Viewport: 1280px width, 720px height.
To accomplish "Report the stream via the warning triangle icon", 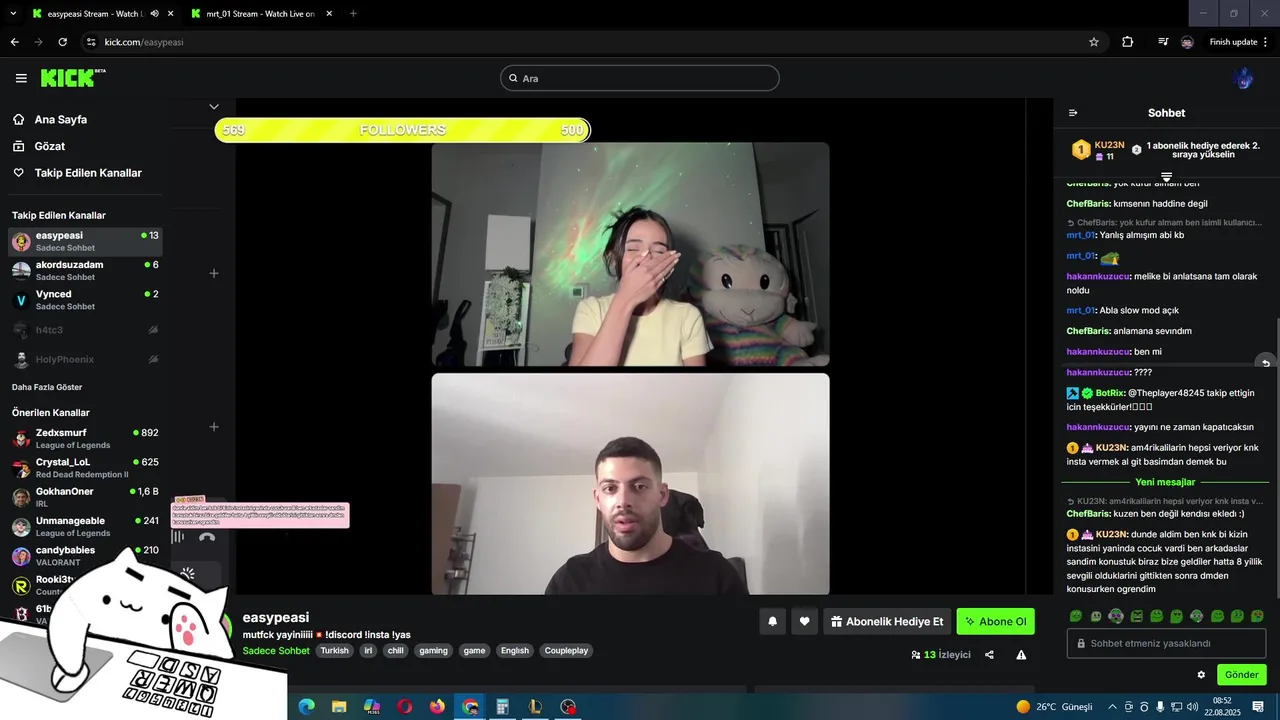I will click(x=1021, y=655).
